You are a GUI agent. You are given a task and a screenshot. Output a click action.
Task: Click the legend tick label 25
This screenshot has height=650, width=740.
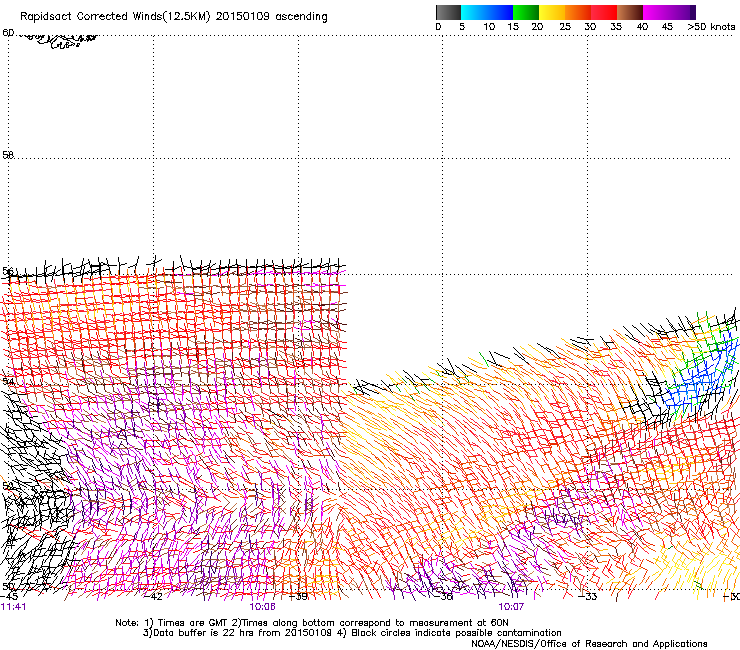coord(565,27)
